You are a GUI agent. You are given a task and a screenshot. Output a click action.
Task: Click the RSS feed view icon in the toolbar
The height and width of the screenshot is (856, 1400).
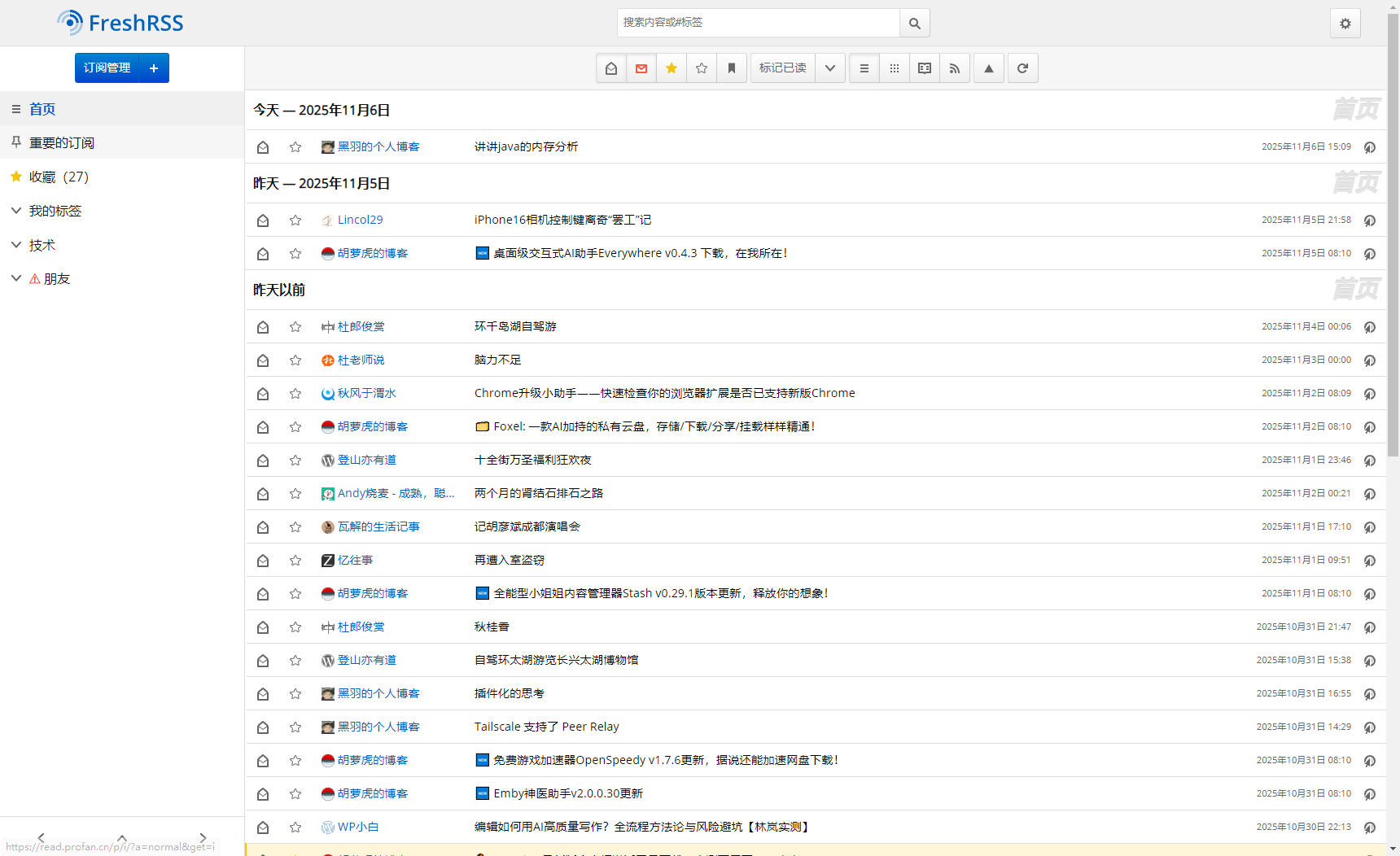coord(955,68)
